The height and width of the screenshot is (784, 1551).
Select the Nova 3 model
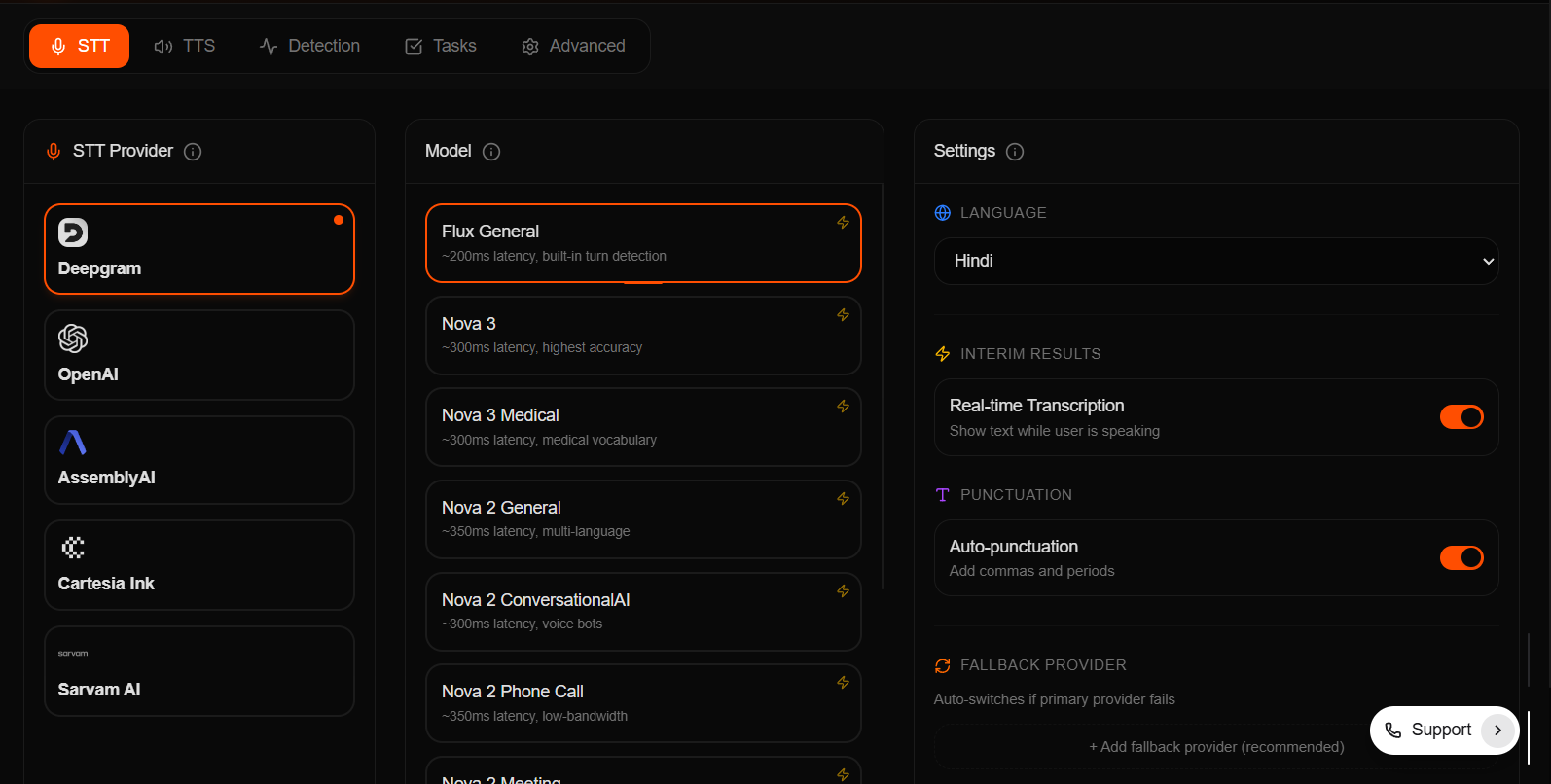tap(643, 336)
